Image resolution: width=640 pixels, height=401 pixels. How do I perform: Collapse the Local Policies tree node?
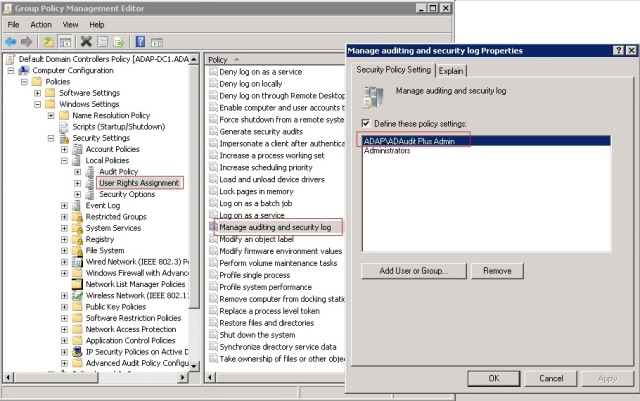64,160
